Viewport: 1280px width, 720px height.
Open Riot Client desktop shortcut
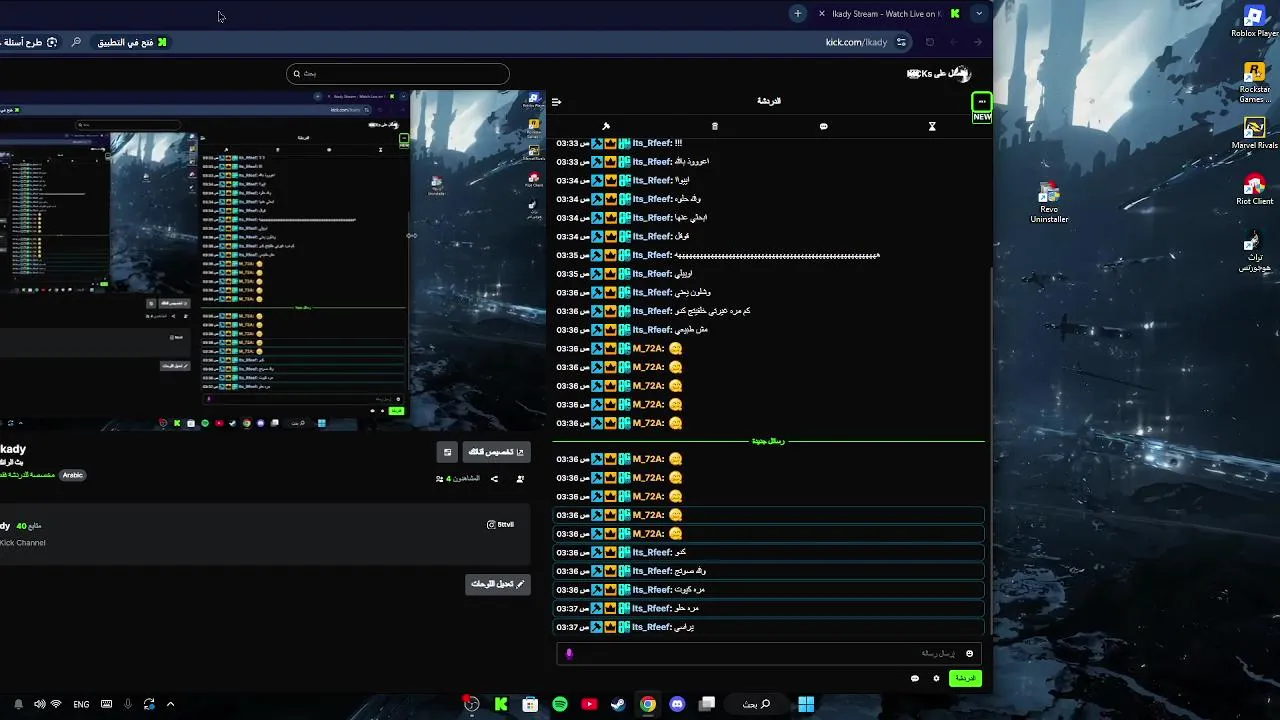point(1254,190)
